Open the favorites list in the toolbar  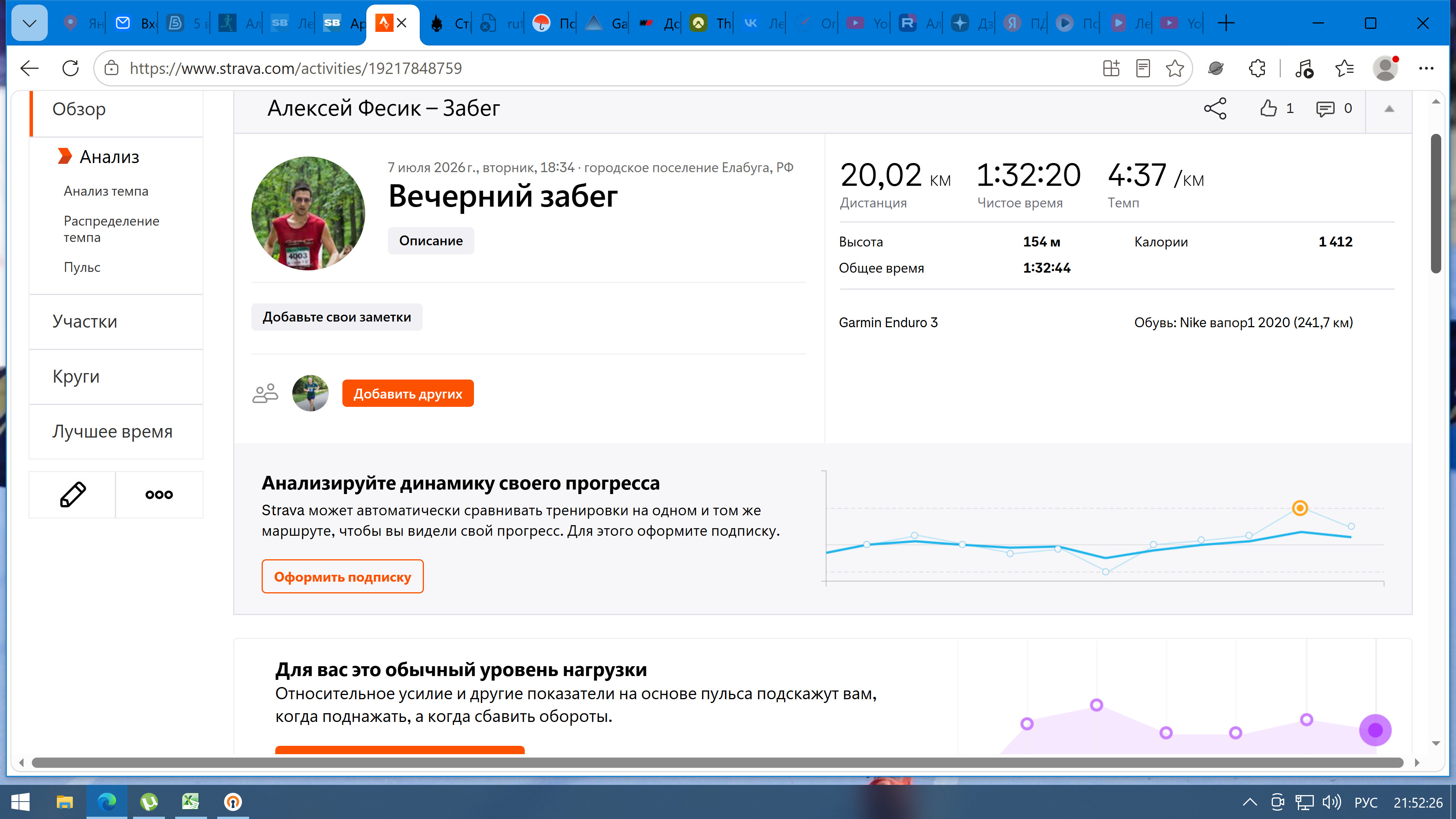click(1344, 68)
